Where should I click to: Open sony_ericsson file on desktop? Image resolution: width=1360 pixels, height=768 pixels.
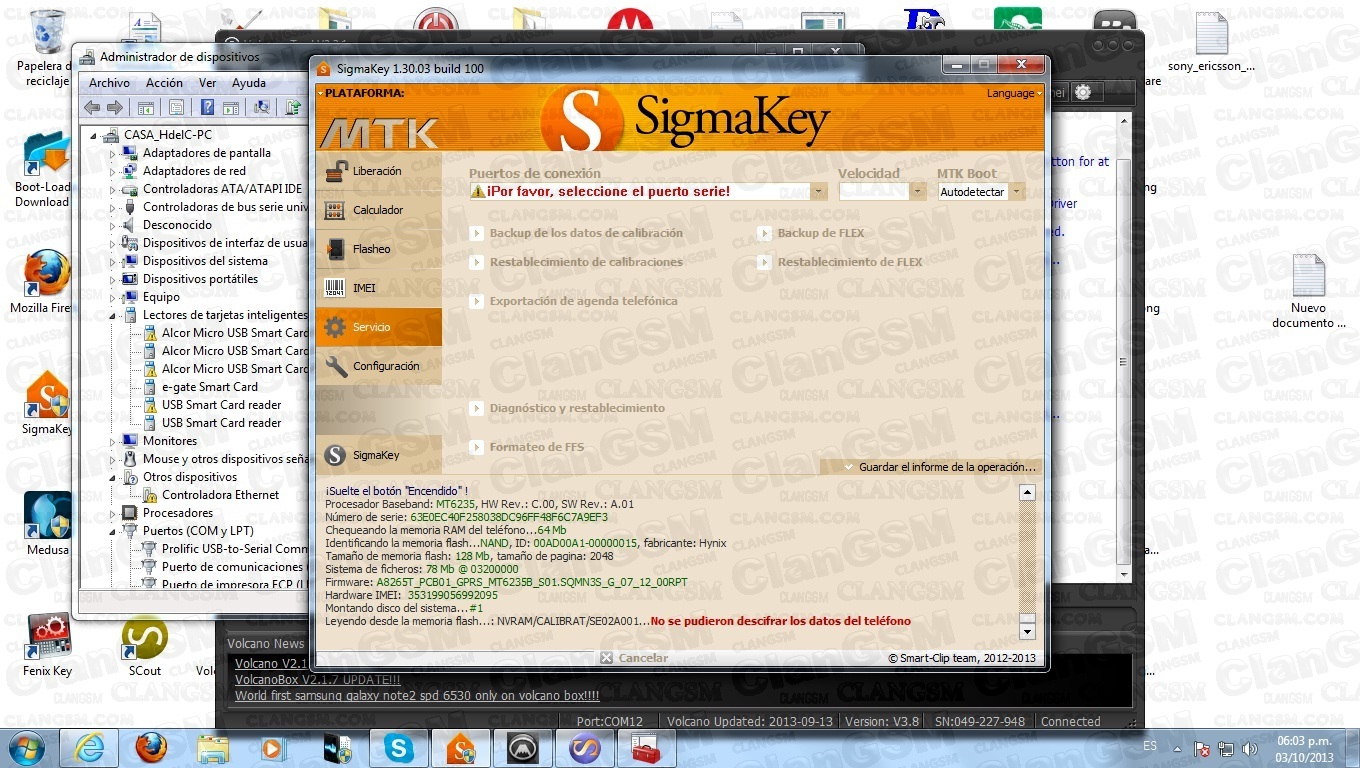click(x=1211, y=42)
